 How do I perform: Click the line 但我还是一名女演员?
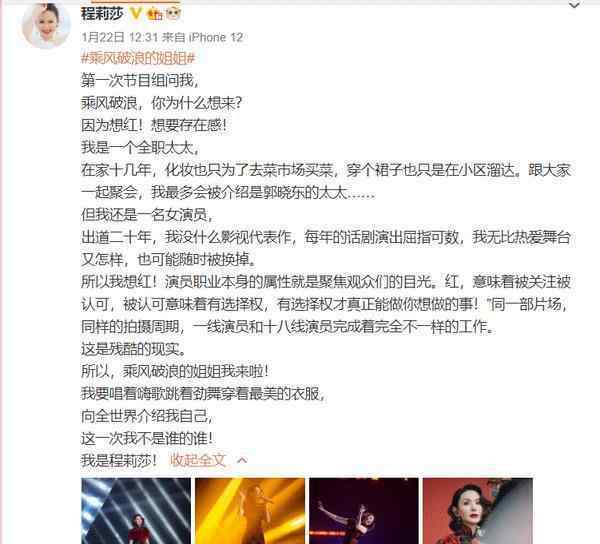click(x=147, y=215)
